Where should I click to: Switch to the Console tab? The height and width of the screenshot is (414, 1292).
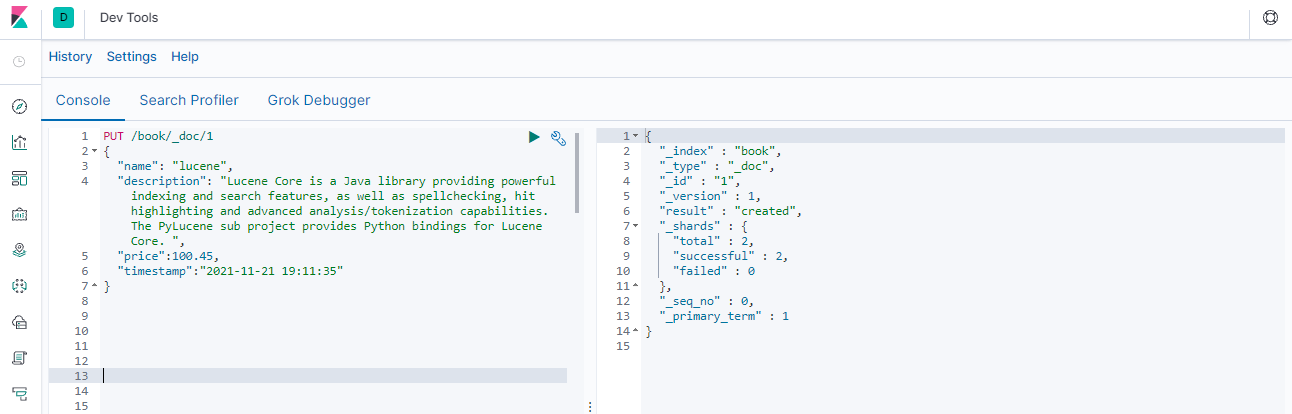[83, 100]
